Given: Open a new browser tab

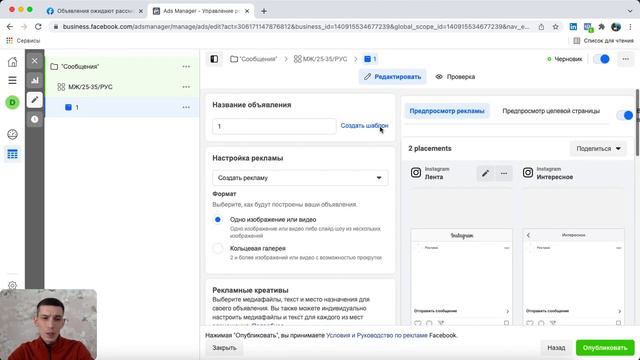Looking at the screenshot, I should [264, 11].
